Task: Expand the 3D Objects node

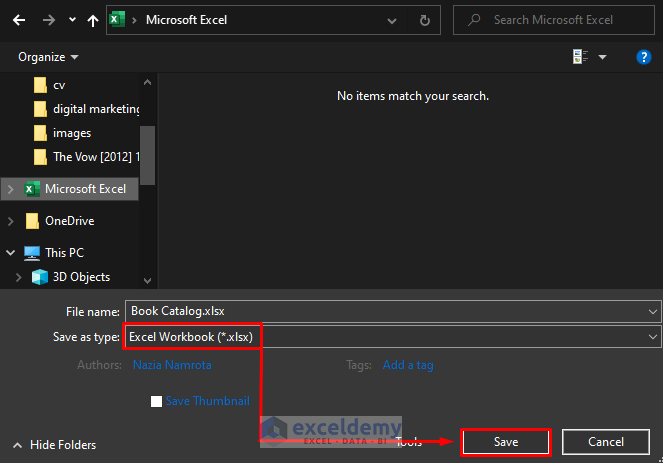Action: [x=19, y=277]
